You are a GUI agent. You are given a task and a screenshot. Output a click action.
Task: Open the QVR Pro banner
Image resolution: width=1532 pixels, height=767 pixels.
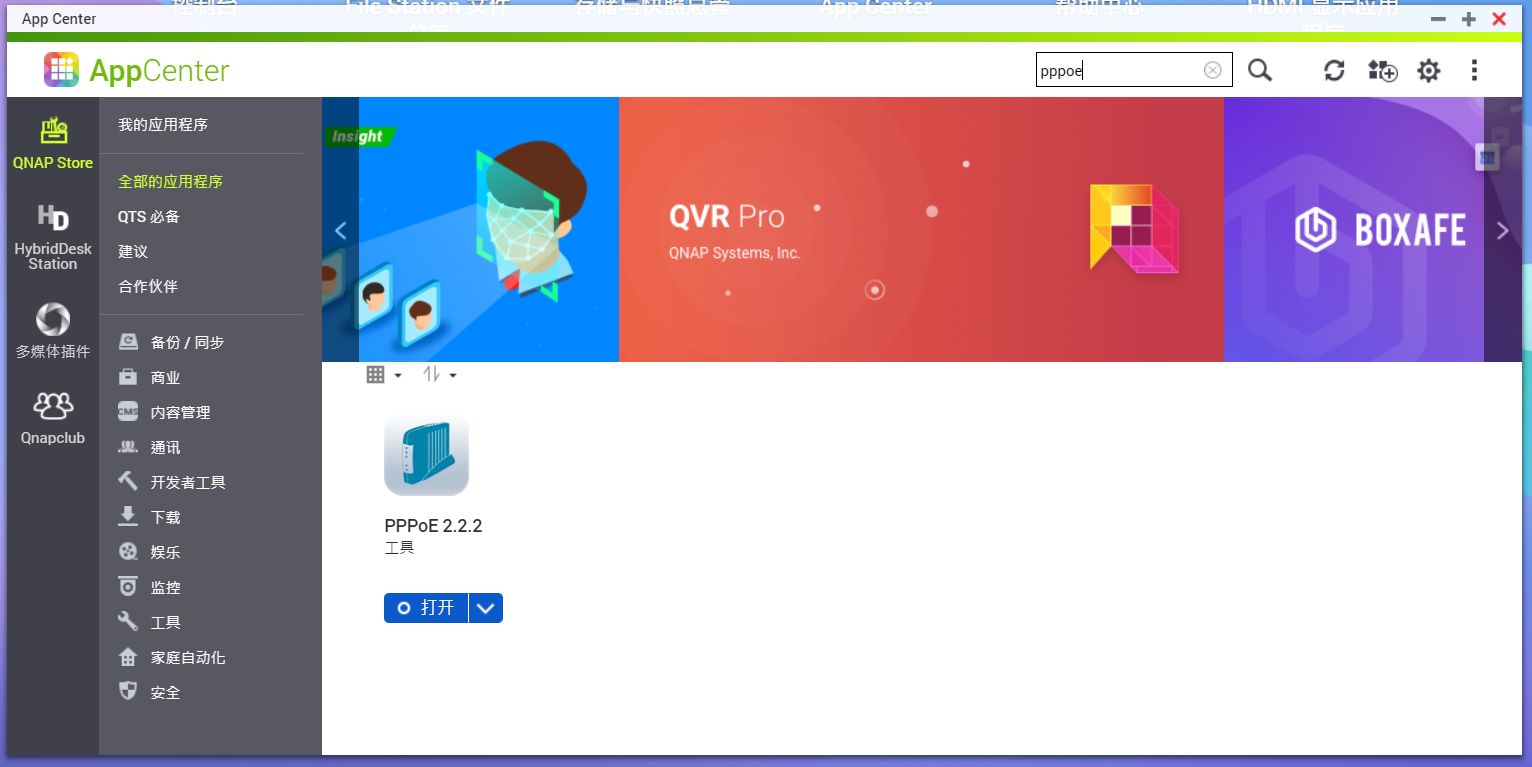[921, 229]
